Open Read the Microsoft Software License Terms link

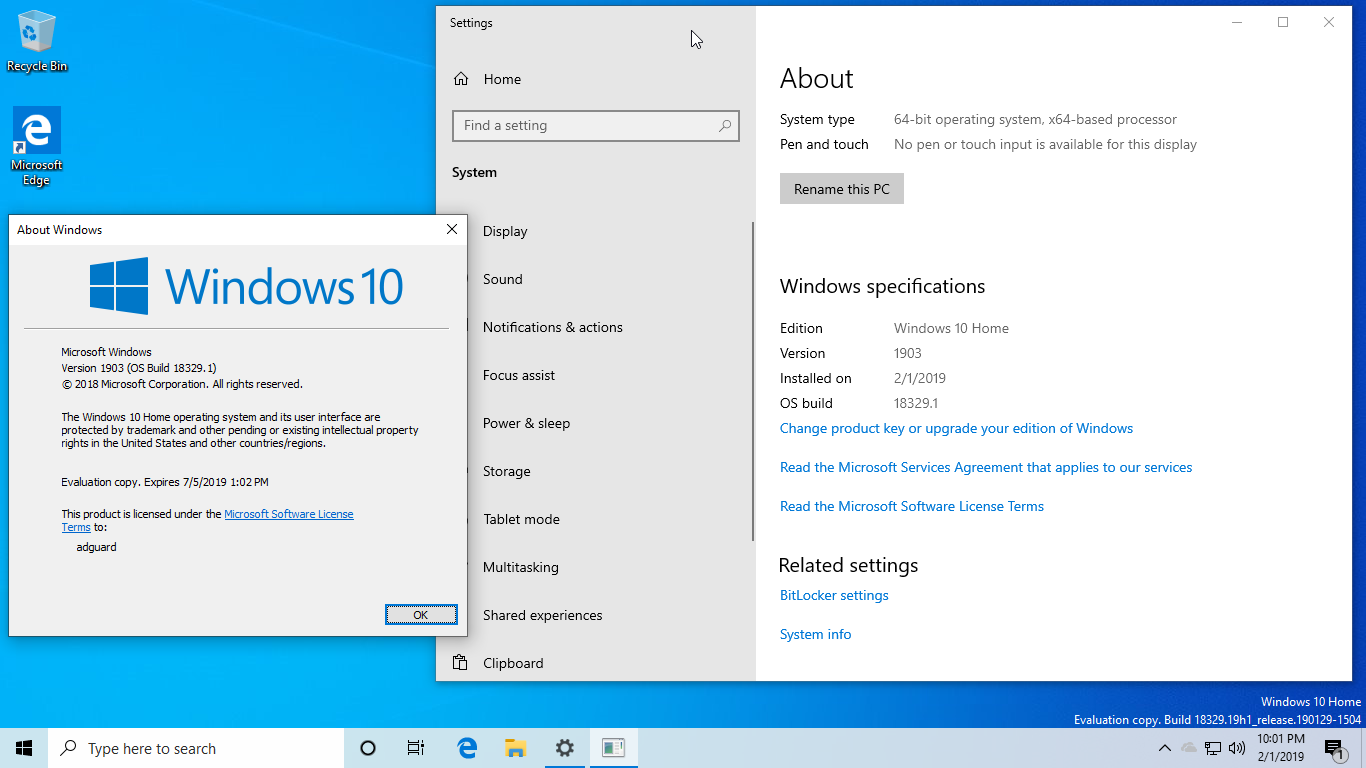click(912, 506)
